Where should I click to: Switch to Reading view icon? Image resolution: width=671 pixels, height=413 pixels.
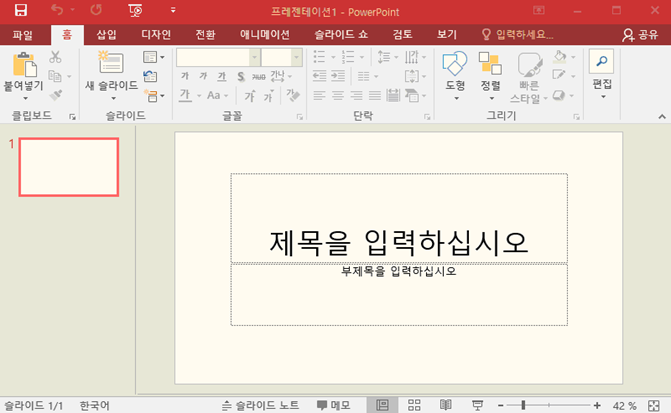pos(445,405)
